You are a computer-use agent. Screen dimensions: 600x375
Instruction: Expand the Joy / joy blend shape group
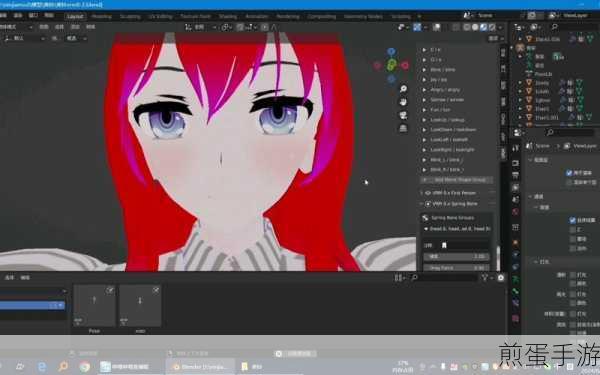pyautogui.click(x=424, y=80)
